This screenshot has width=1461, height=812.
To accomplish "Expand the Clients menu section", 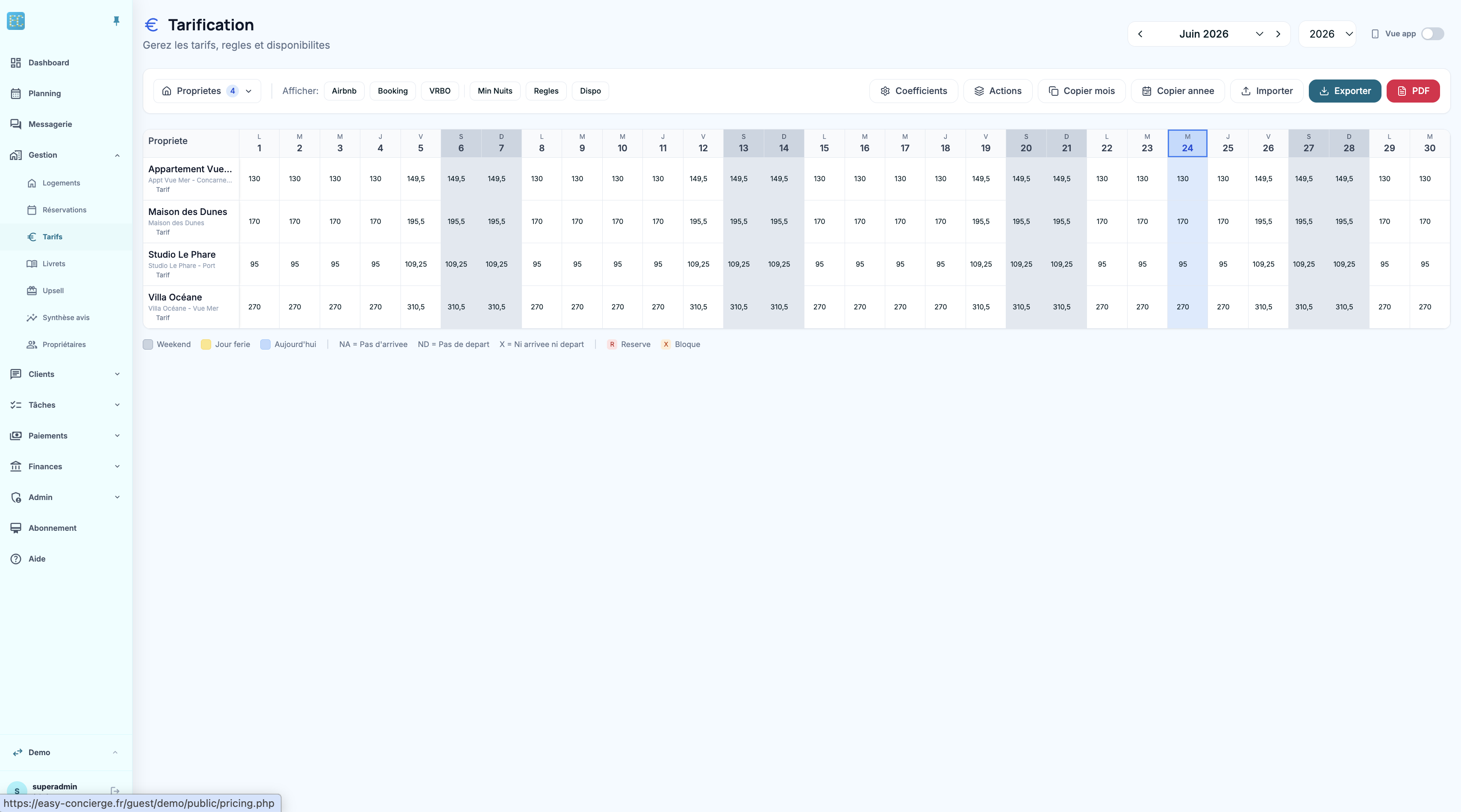I will pos(118,374).
